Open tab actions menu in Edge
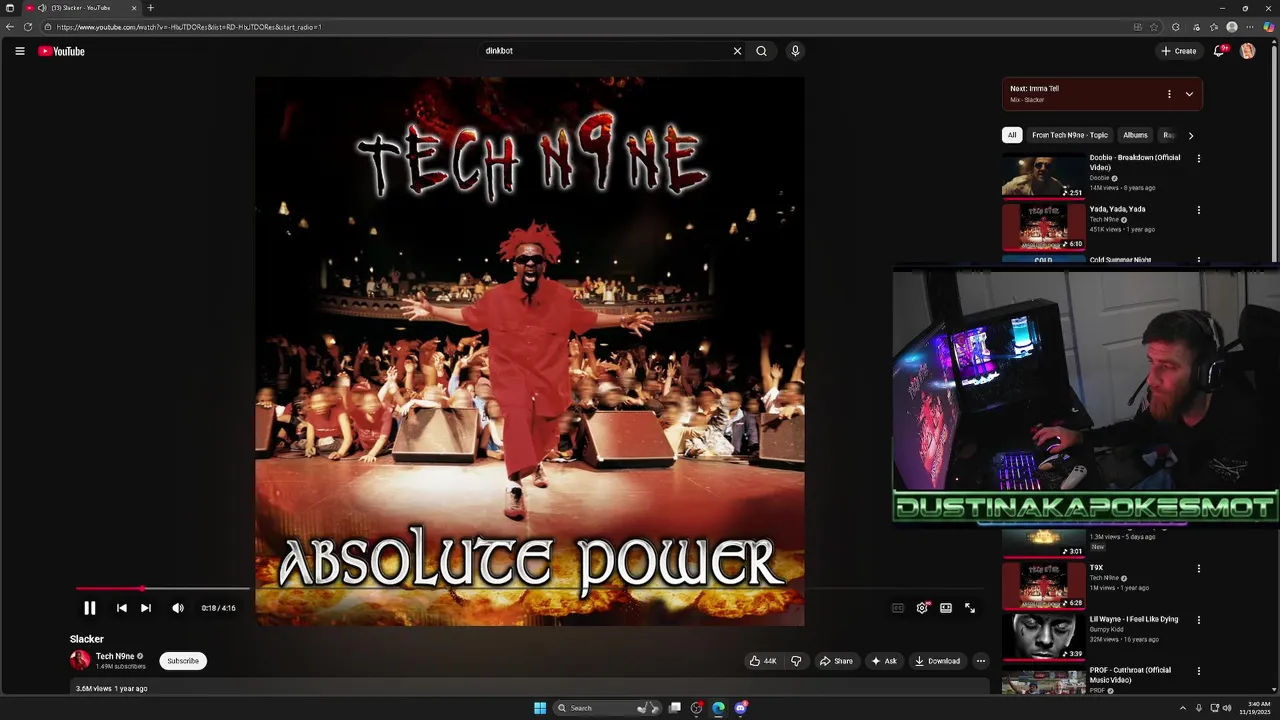1280x720 pixels. click(10, 8)
